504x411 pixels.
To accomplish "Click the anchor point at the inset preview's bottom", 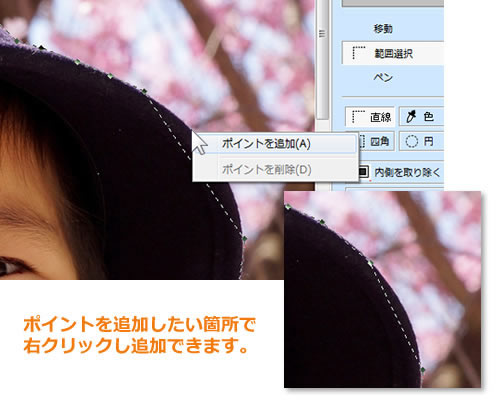I will tap(423, 370).
